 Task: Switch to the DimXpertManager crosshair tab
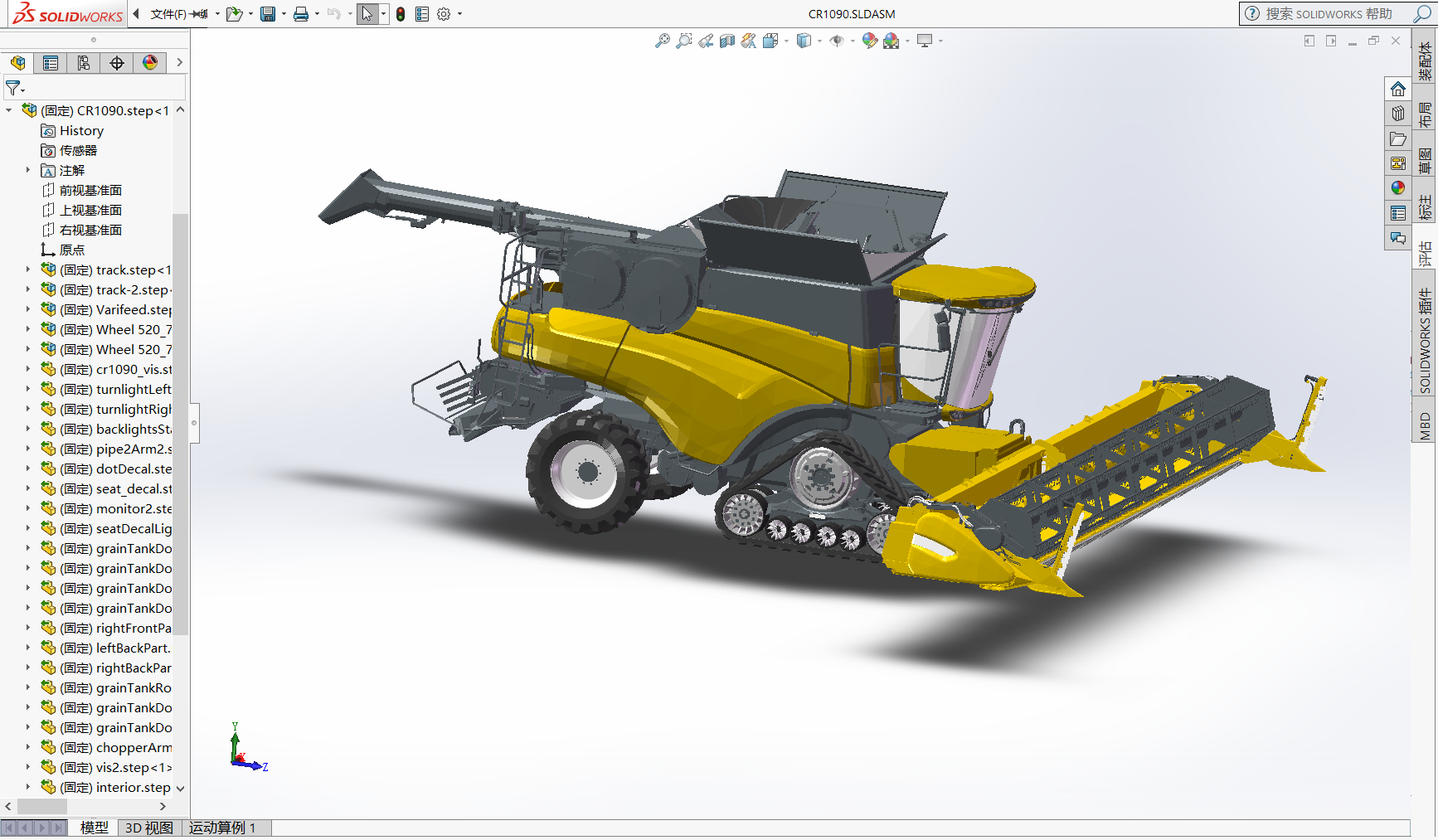[117, 63]
